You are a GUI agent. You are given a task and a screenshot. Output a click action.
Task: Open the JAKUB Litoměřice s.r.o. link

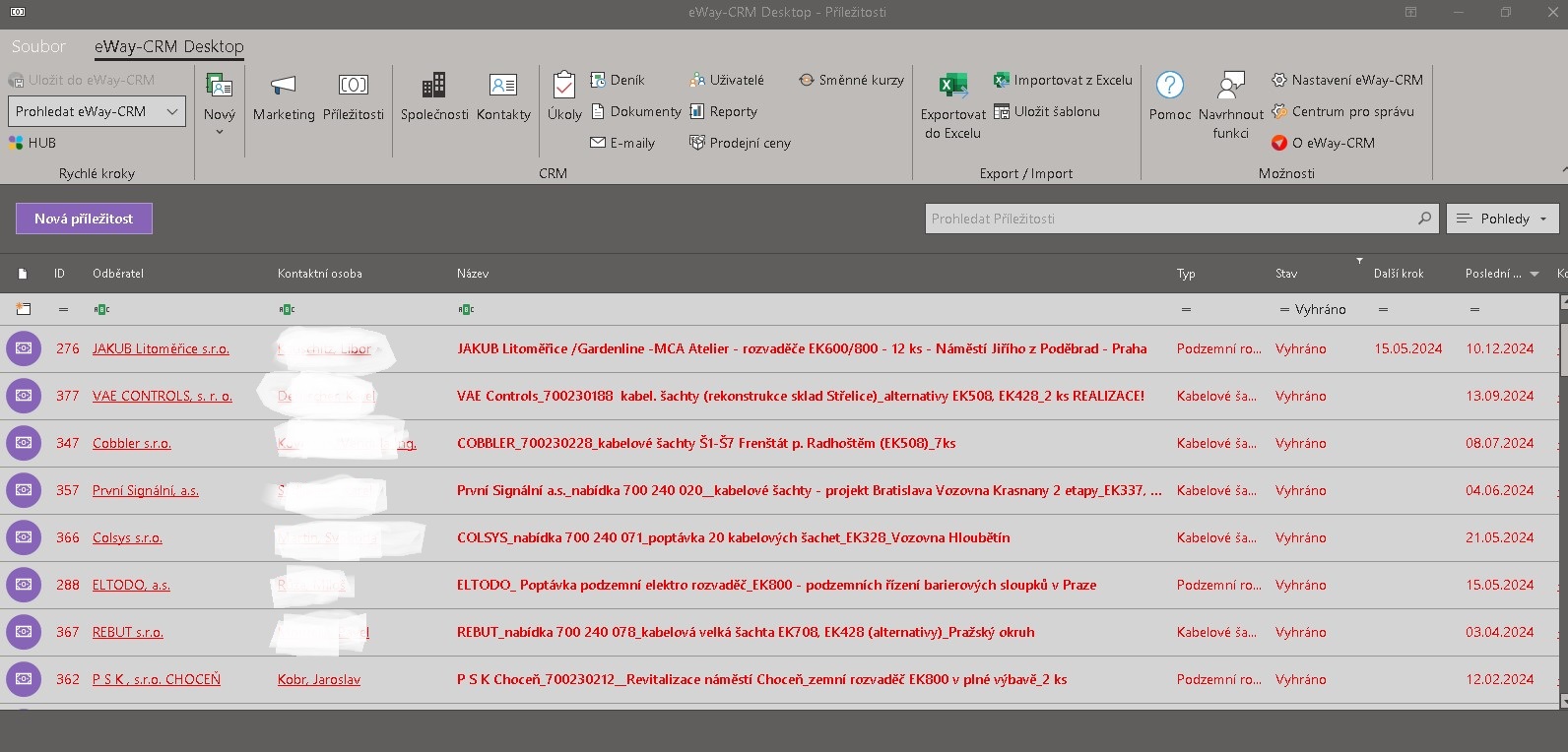click(161, 348)
